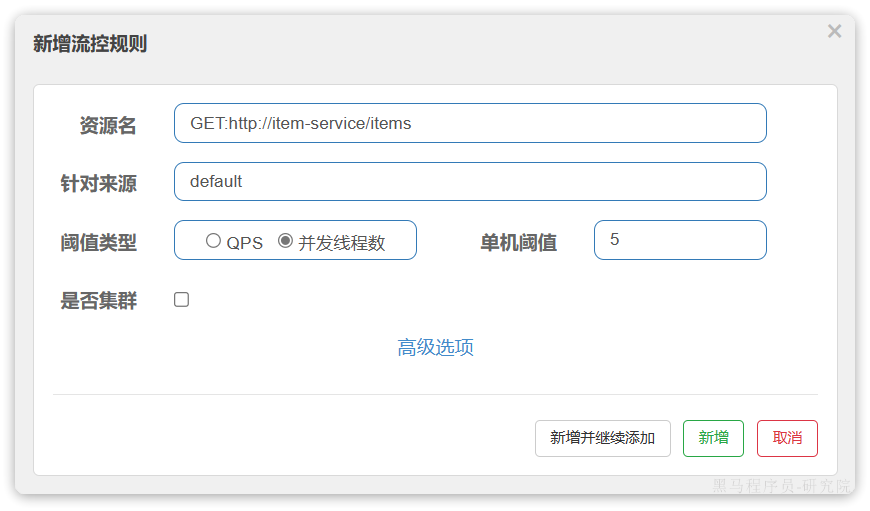The width and height of the screenshot is (870, 511).
Task: Select the QPS radio button
Action: click(213, 241)
